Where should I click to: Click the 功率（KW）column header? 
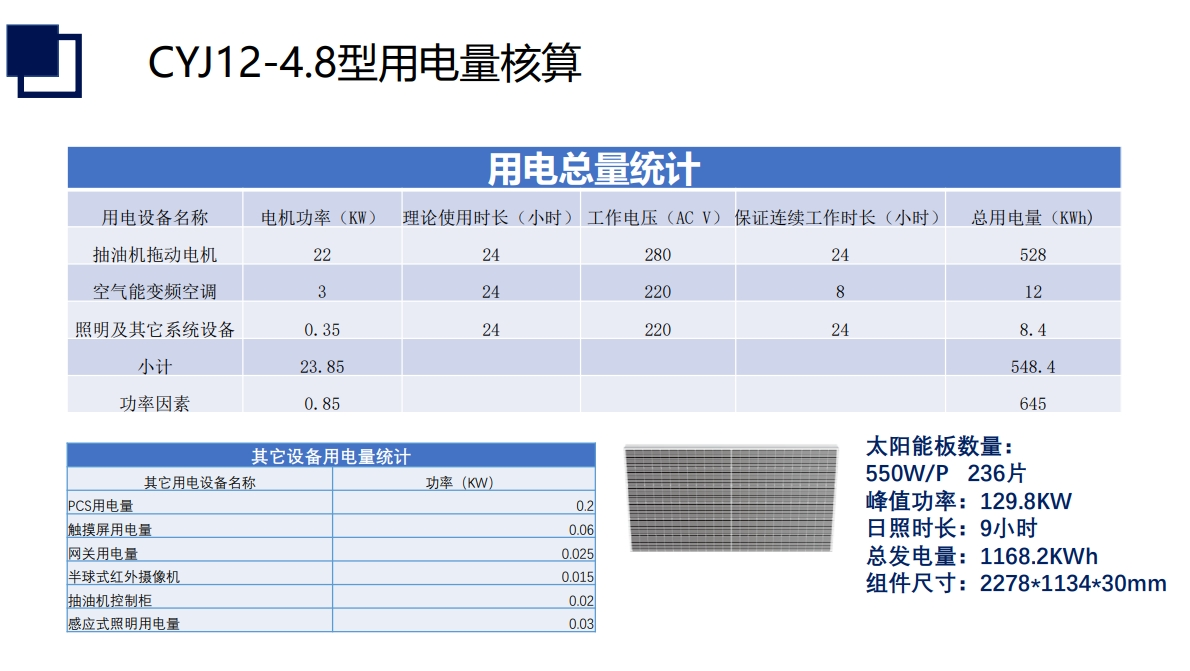460,483
